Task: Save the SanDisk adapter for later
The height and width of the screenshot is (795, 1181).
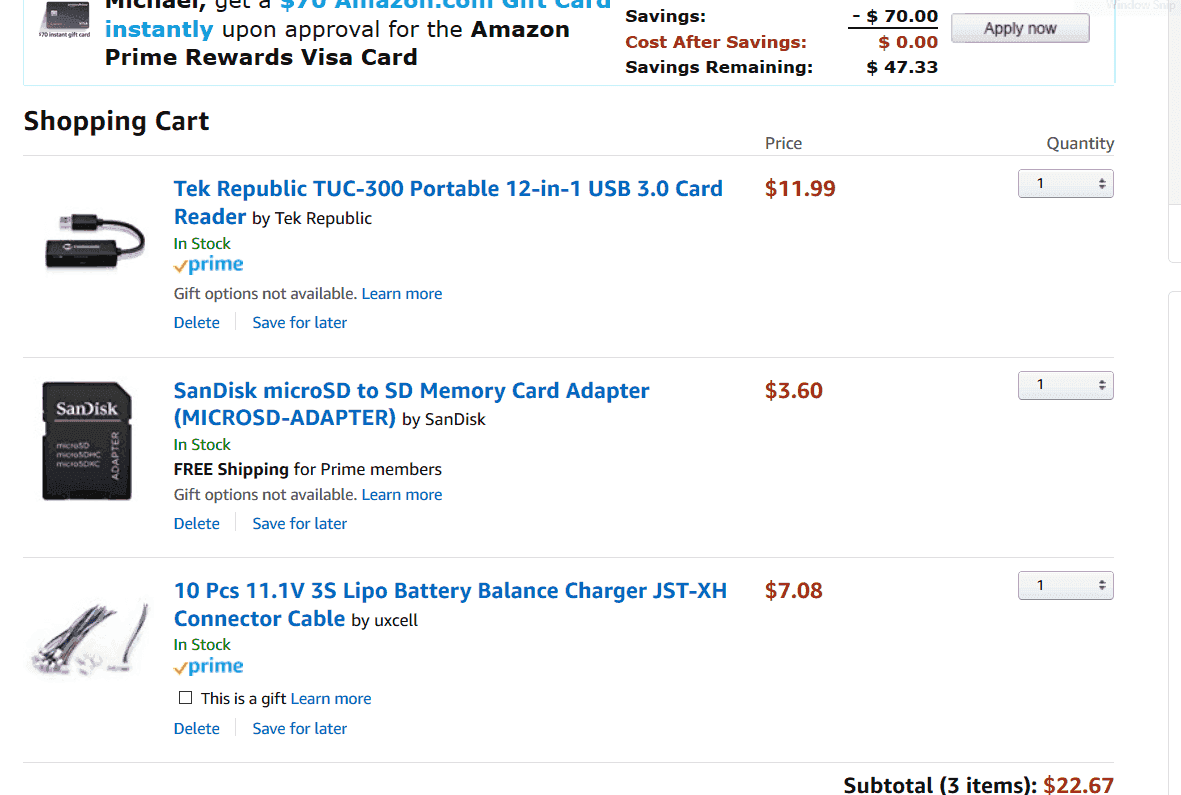Action: 300,524
